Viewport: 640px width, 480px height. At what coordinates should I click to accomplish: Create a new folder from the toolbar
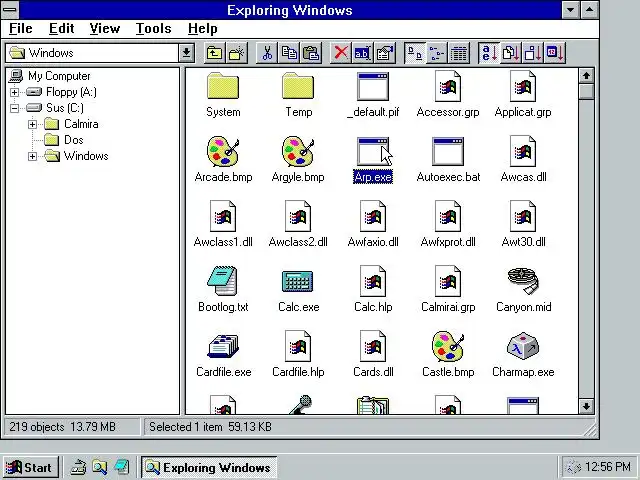pyautogui.click(x=237, y=53)
